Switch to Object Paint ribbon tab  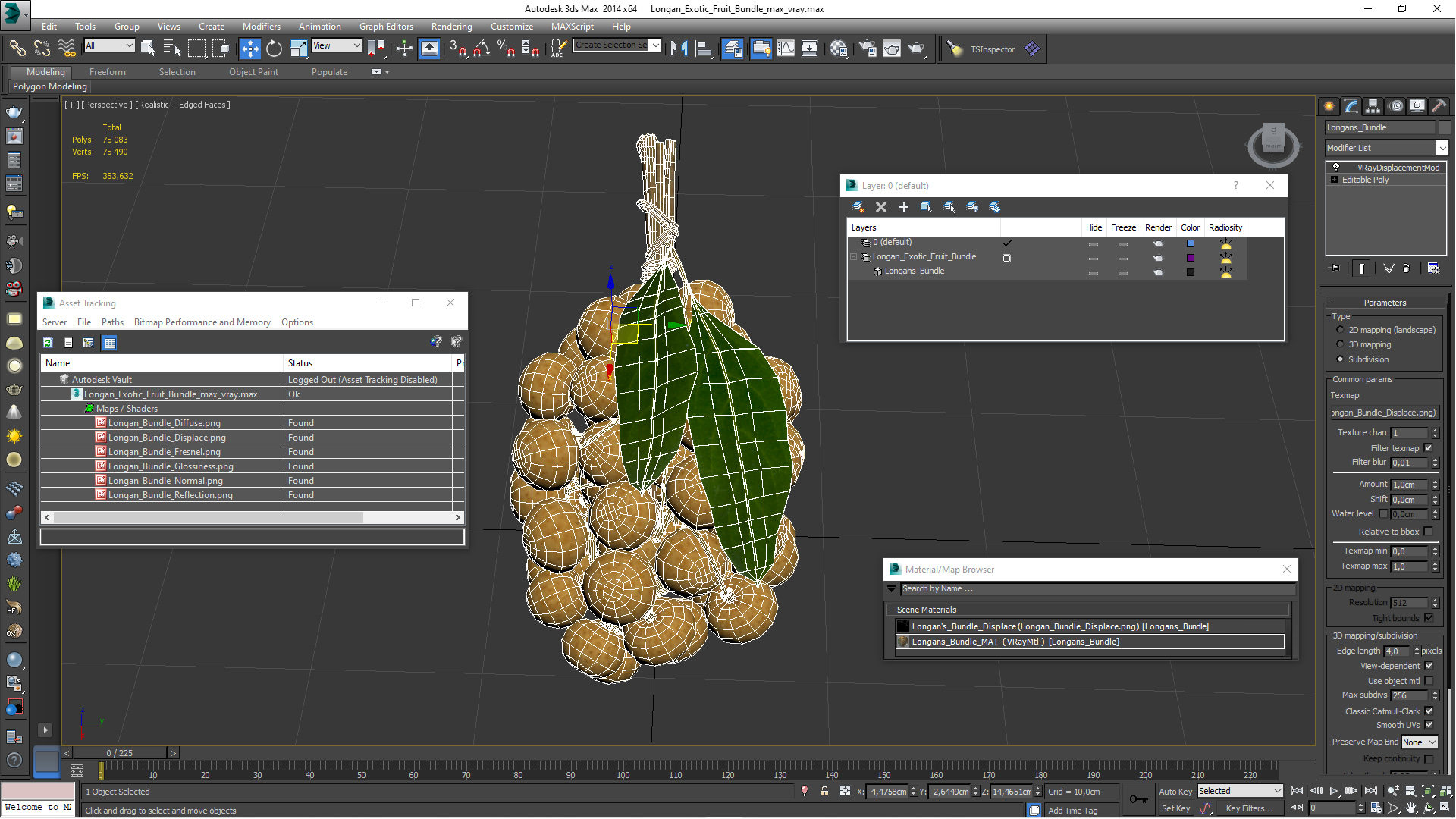[253, 72]
